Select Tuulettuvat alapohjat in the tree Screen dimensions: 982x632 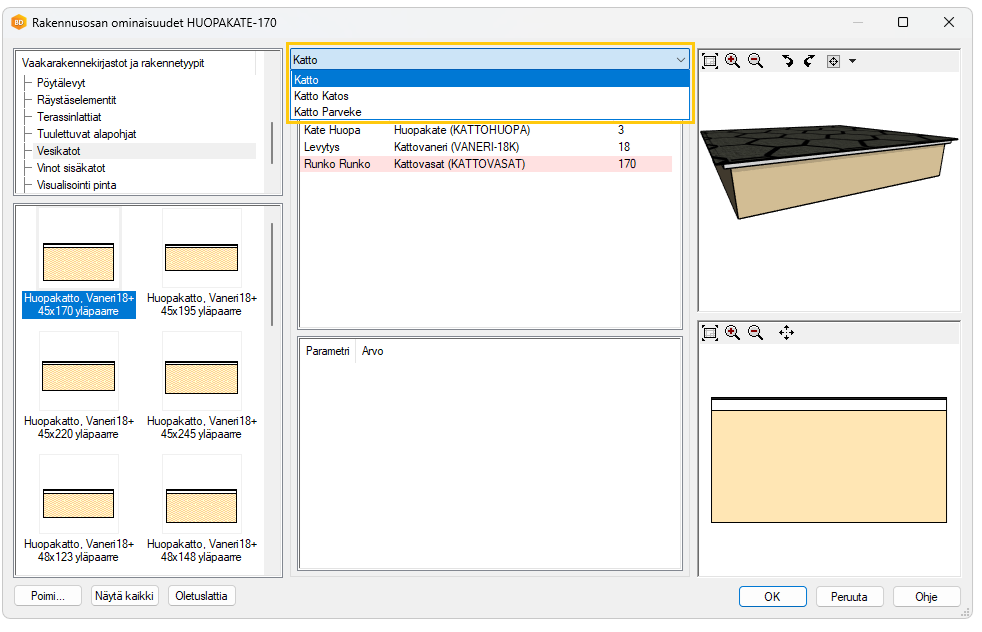[x=86, y=133]
